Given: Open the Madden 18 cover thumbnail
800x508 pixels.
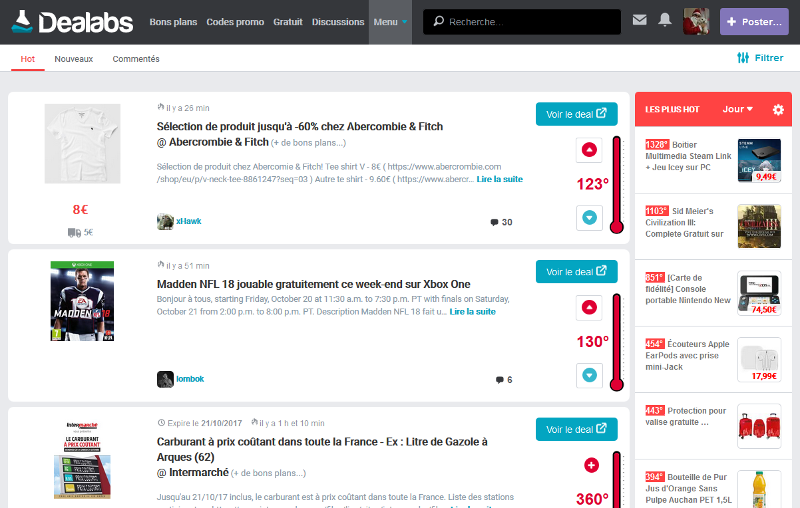Looking at the screenshot, I should [x=82, y=301].
